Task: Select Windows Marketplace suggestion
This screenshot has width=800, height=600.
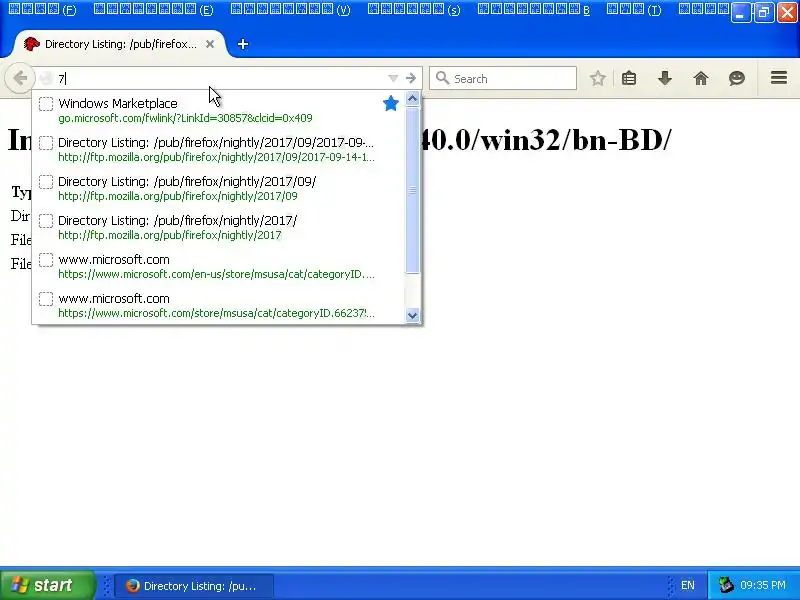Action: tap(219, 110)
